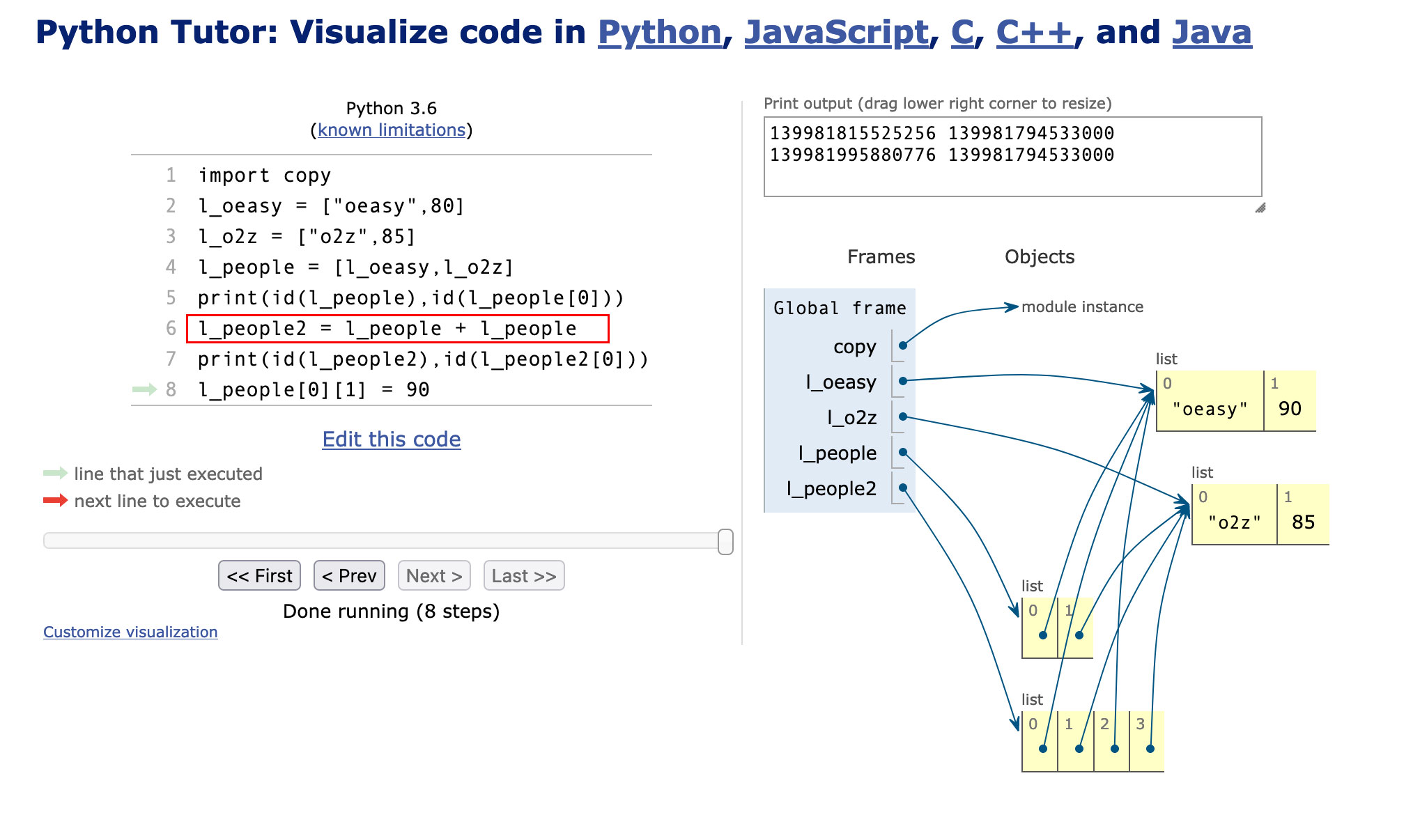Screen dimensions: 1420x840
Task: Click the pointer dot of l_people2 variable
Action: (902, 488)
